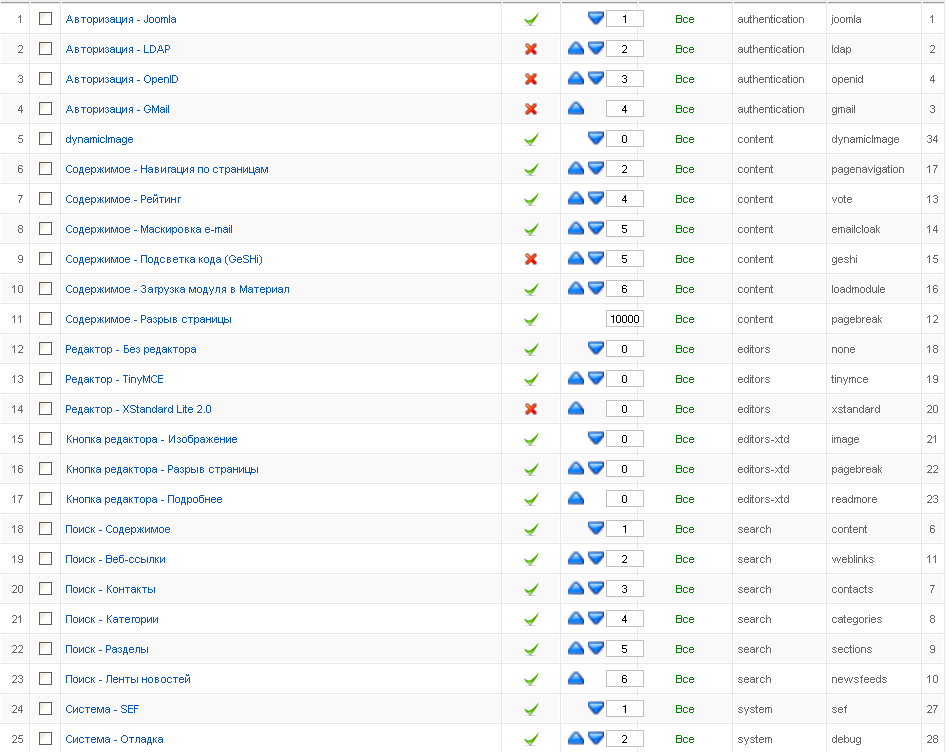Move Содержимое - Навигация по страницам up
This screenshot has height=752, width=951.
pos(576,168)
